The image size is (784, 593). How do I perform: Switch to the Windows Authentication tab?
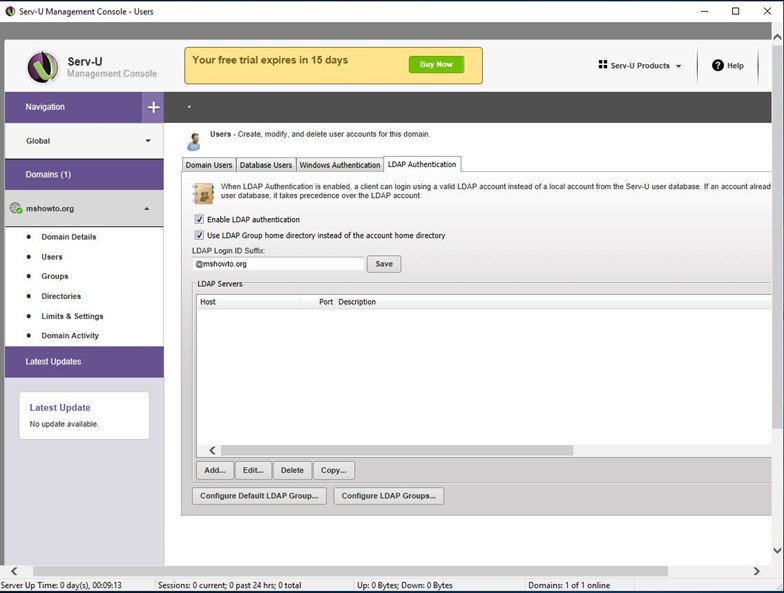(x=340, y=165)
